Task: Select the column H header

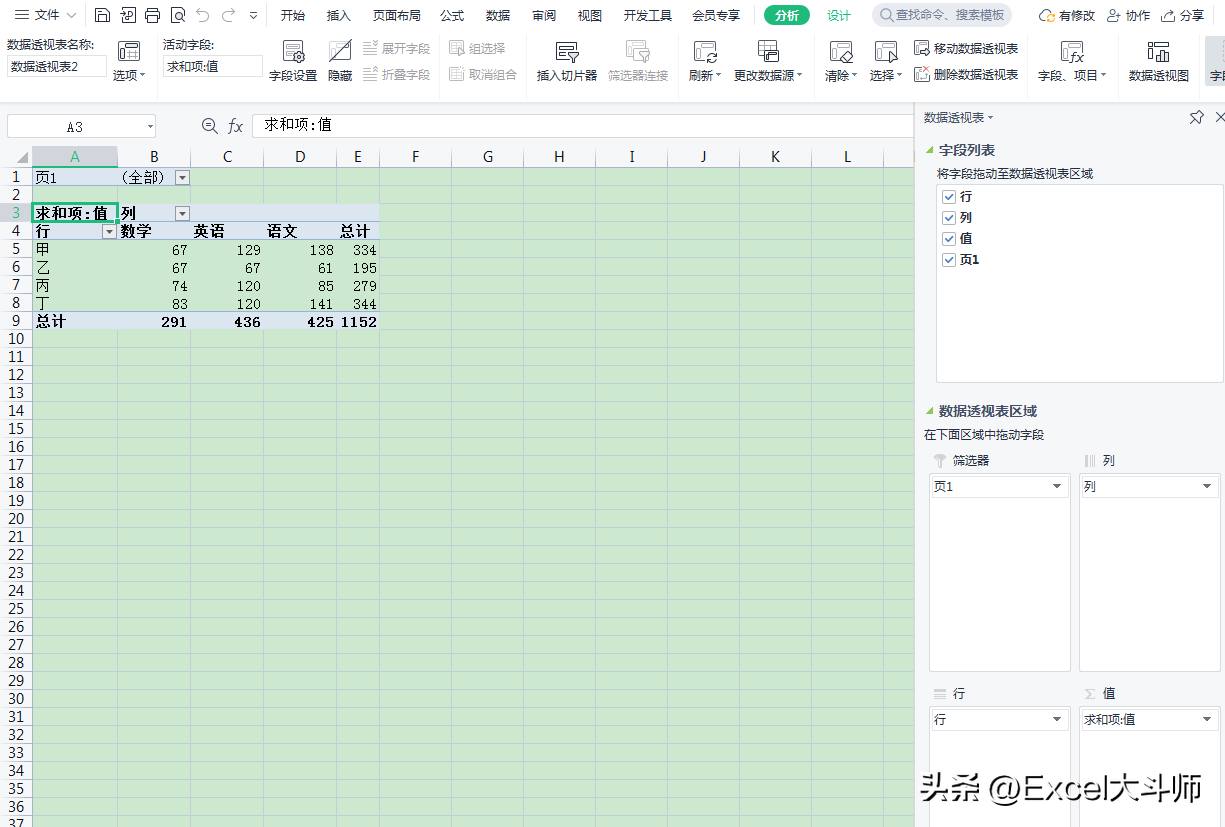Action: pyautogui.click(x=559, y=156)
